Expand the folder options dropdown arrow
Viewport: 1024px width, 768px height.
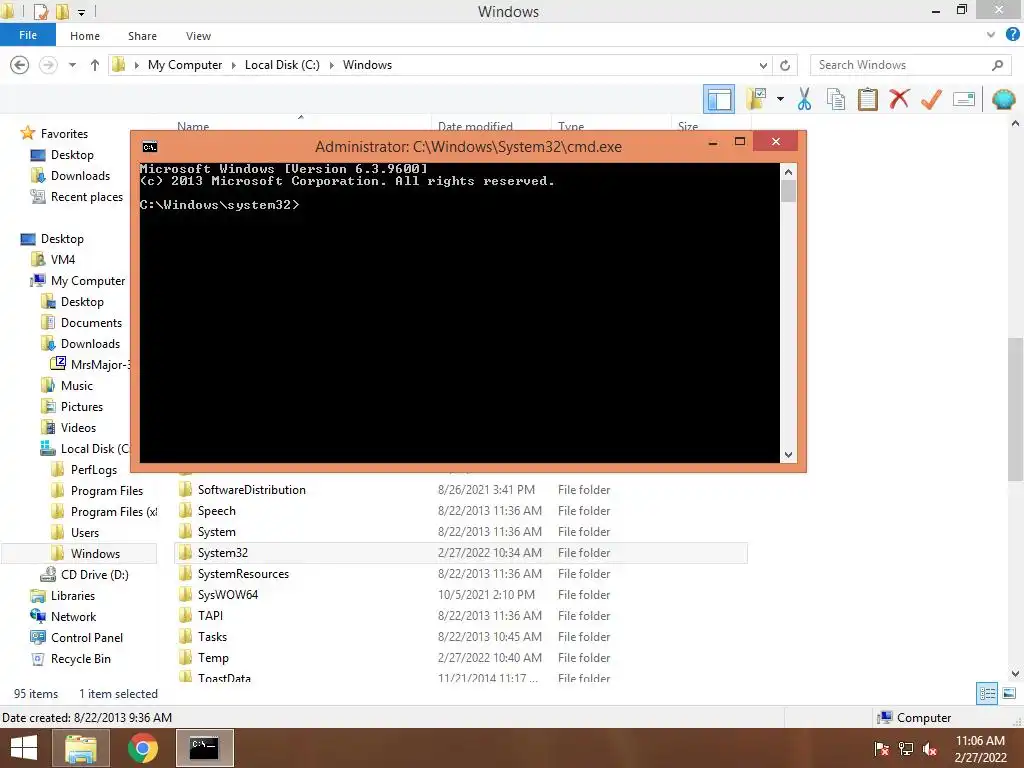[780, 99]
